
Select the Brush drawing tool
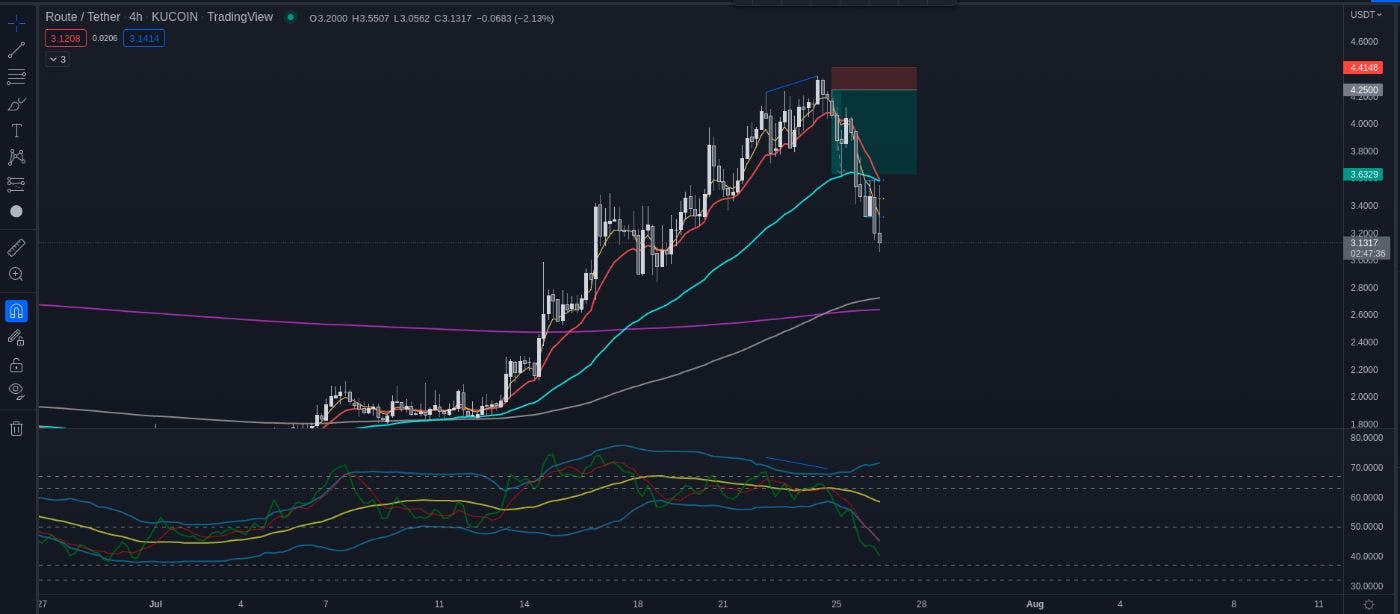(x=16, y=103)
